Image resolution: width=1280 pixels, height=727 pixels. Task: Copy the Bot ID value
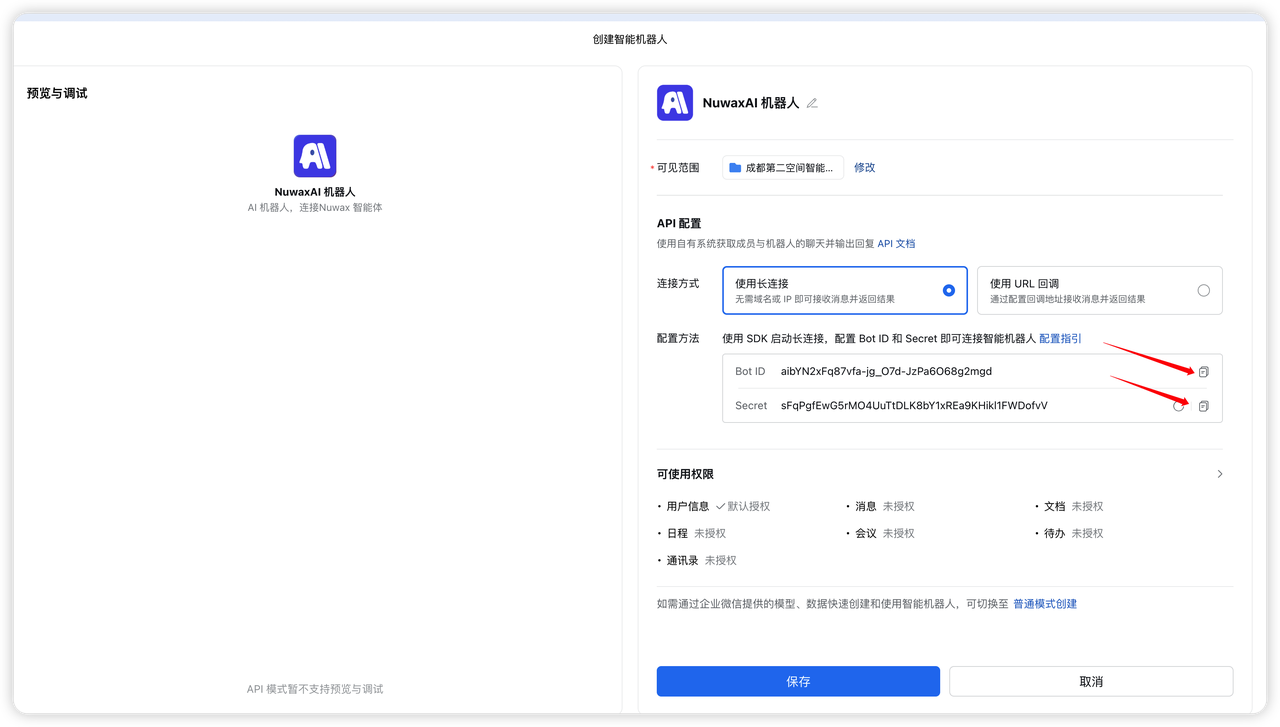pos(1204,372)
